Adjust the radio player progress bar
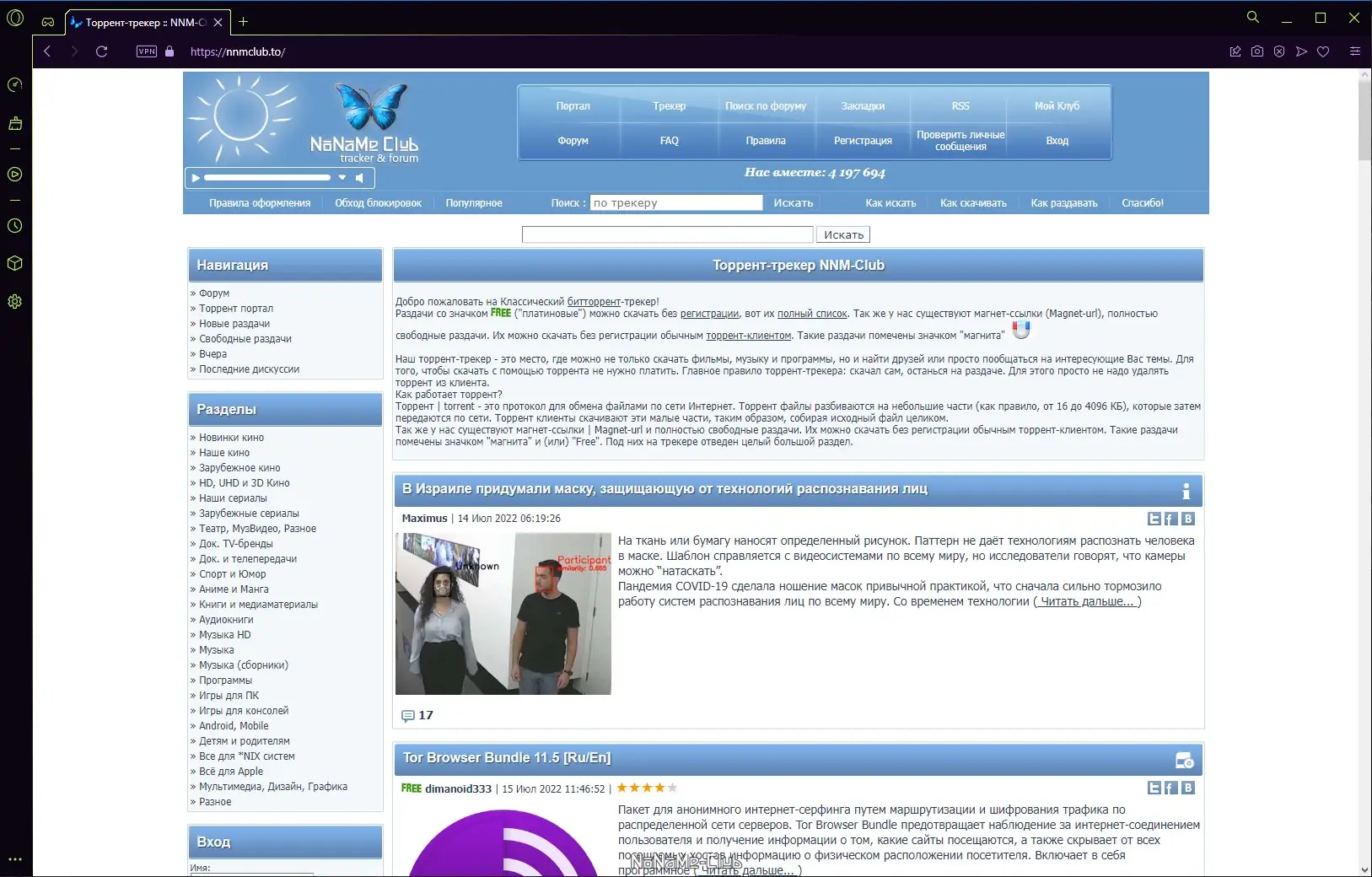This screenshot has width=1372, height=877. (267, 178)
